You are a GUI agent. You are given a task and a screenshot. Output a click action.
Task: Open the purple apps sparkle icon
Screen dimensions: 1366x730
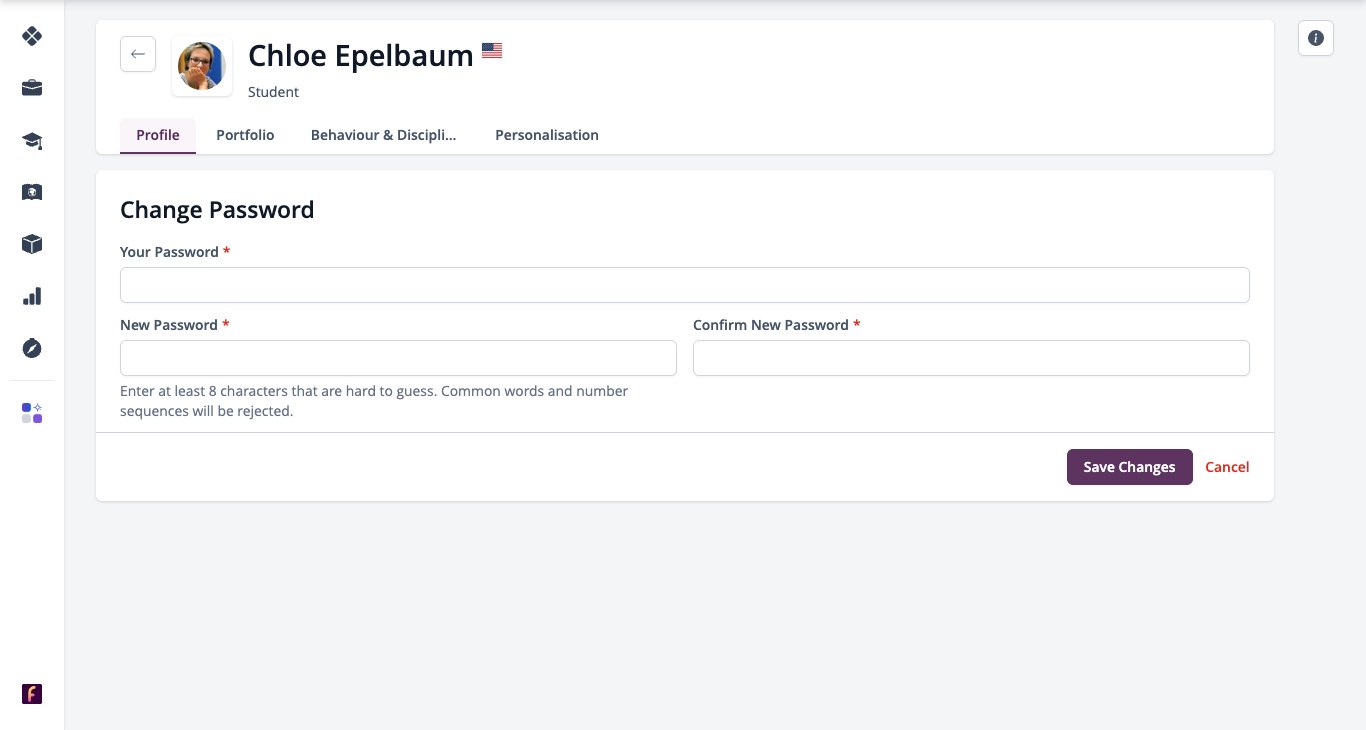pyautogui.click(x=32, y=413)
